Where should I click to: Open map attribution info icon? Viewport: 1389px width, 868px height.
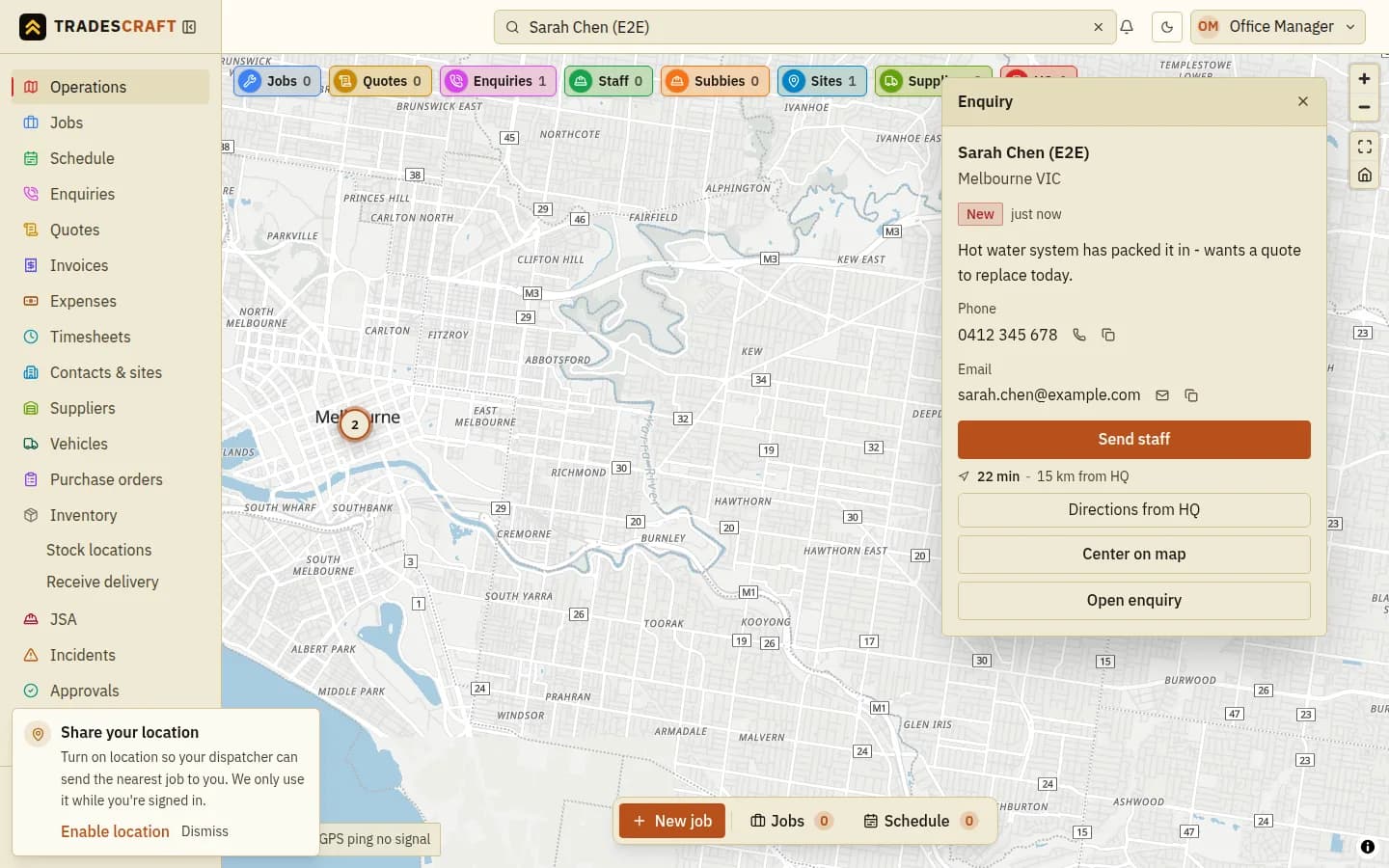(1367, 847)
